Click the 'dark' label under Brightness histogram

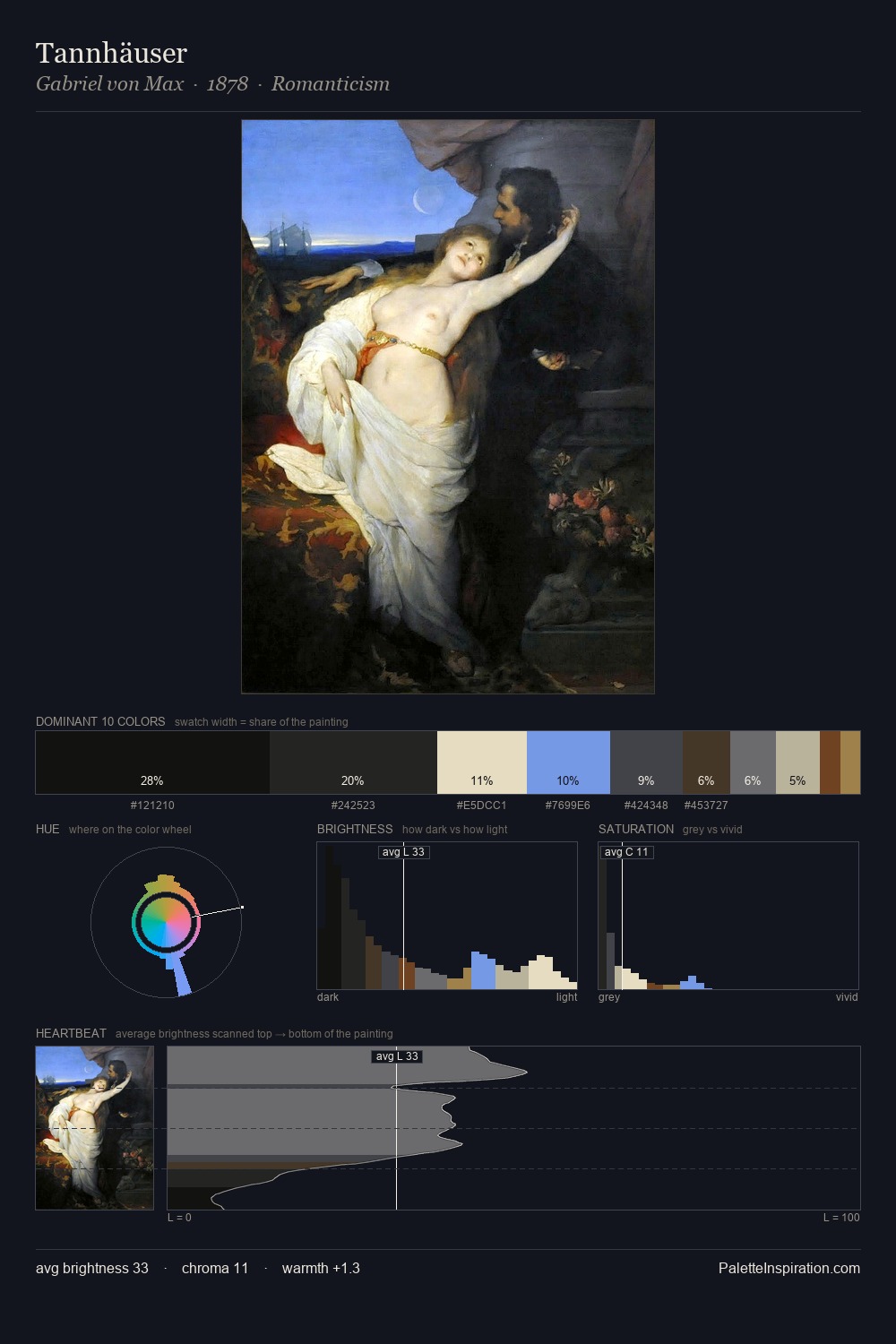pyautogui.click(x=328, y=997)
